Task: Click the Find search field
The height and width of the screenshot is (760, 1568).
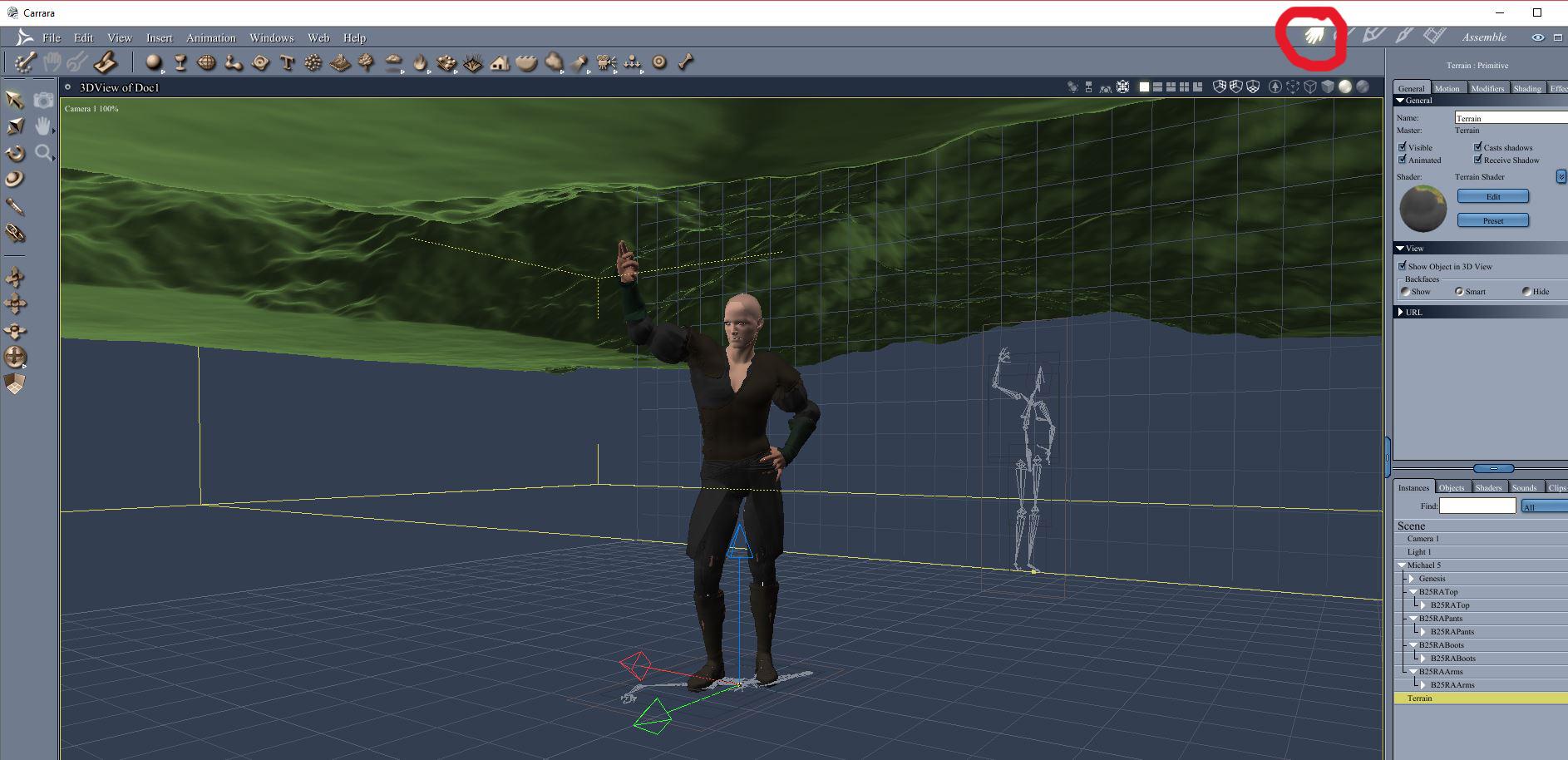Action: pyautogui.click(x=1477, y=506)
